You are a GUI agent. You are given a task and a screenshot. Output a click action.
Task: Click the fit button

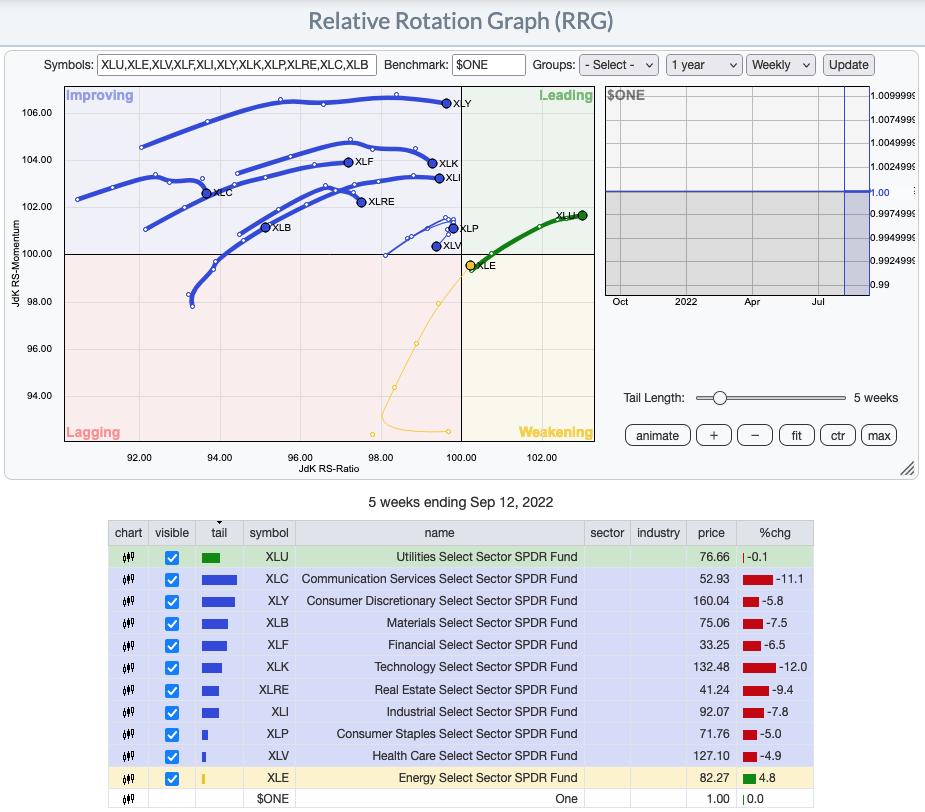tap(796, 436)
